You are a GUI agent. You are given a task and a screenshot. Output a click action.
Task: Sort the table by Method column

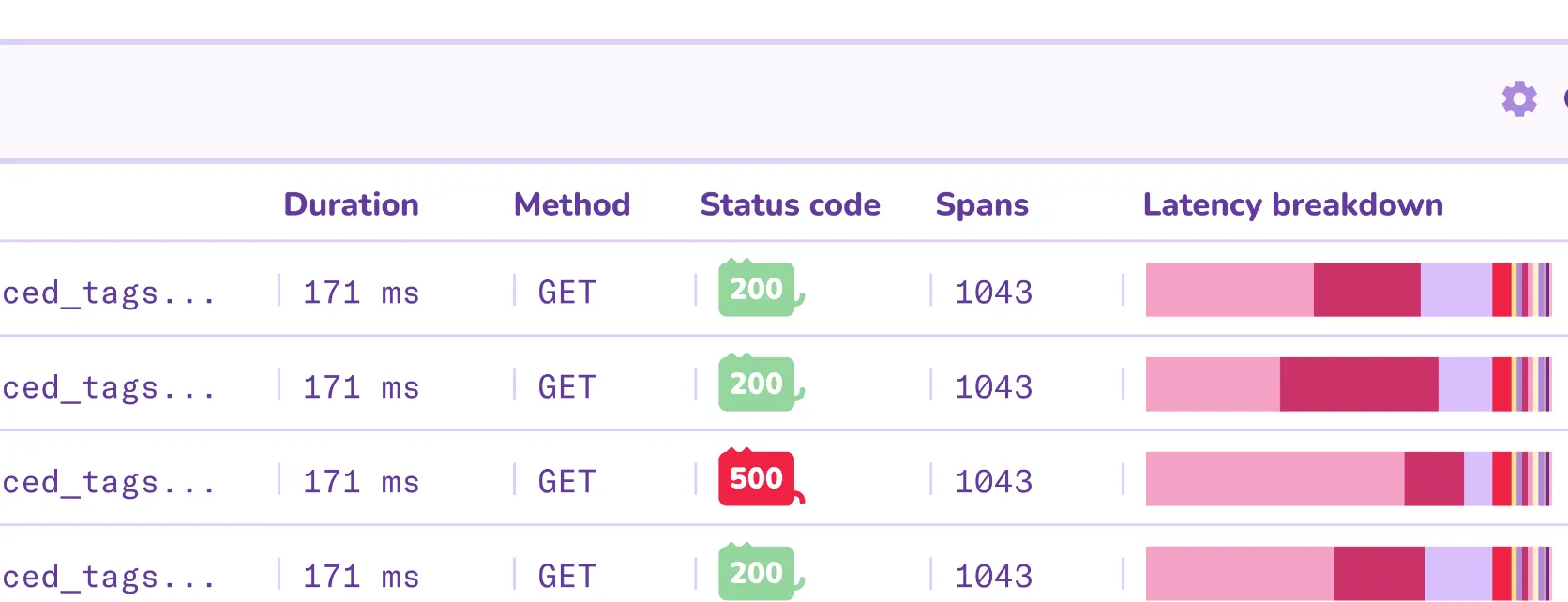pyautogui.click(x=571, y=204)
